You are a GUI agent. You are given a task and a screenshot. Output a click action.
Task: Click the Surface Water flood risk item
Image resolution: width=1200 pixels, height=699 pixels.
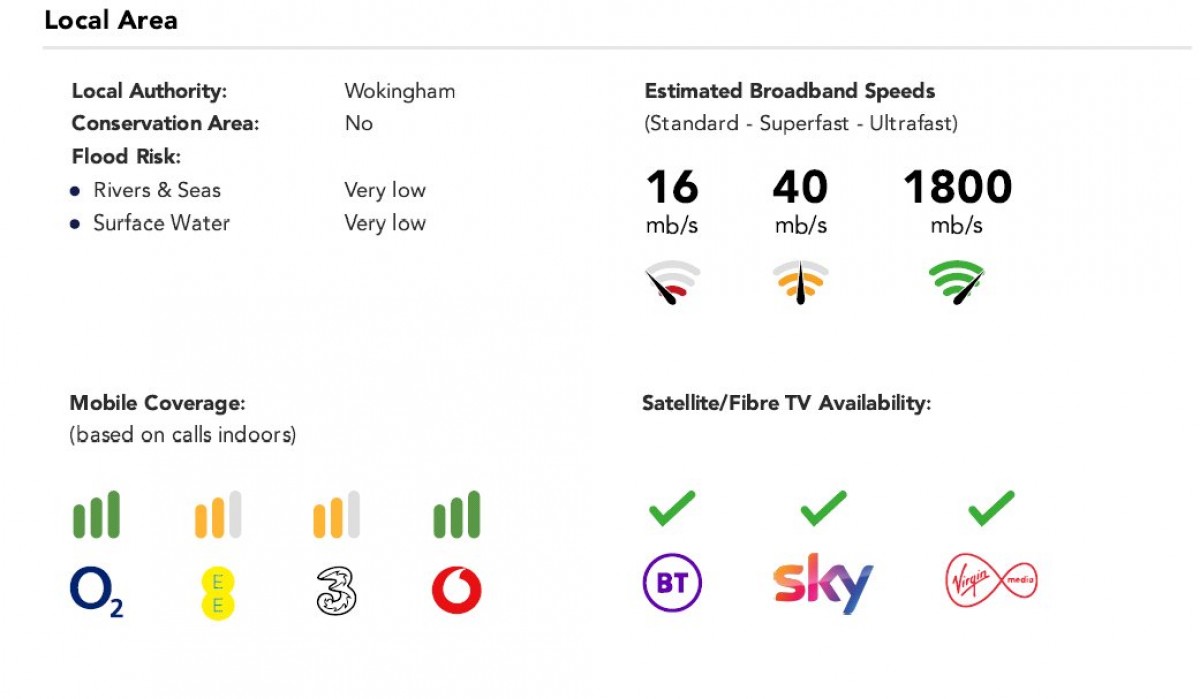(x=161, y=223)
